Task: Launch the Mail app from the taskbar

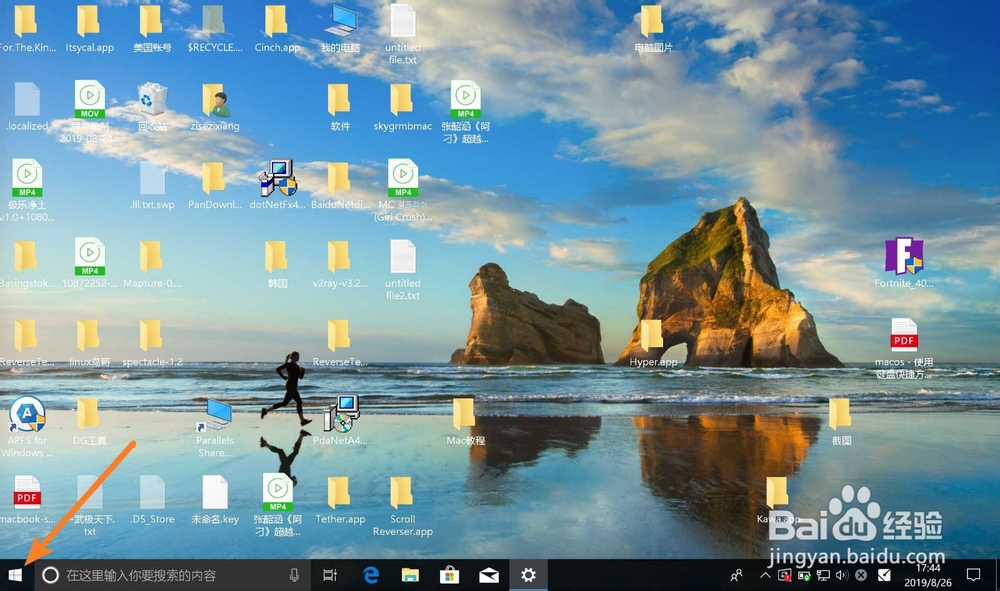Action: pos(488,575)
